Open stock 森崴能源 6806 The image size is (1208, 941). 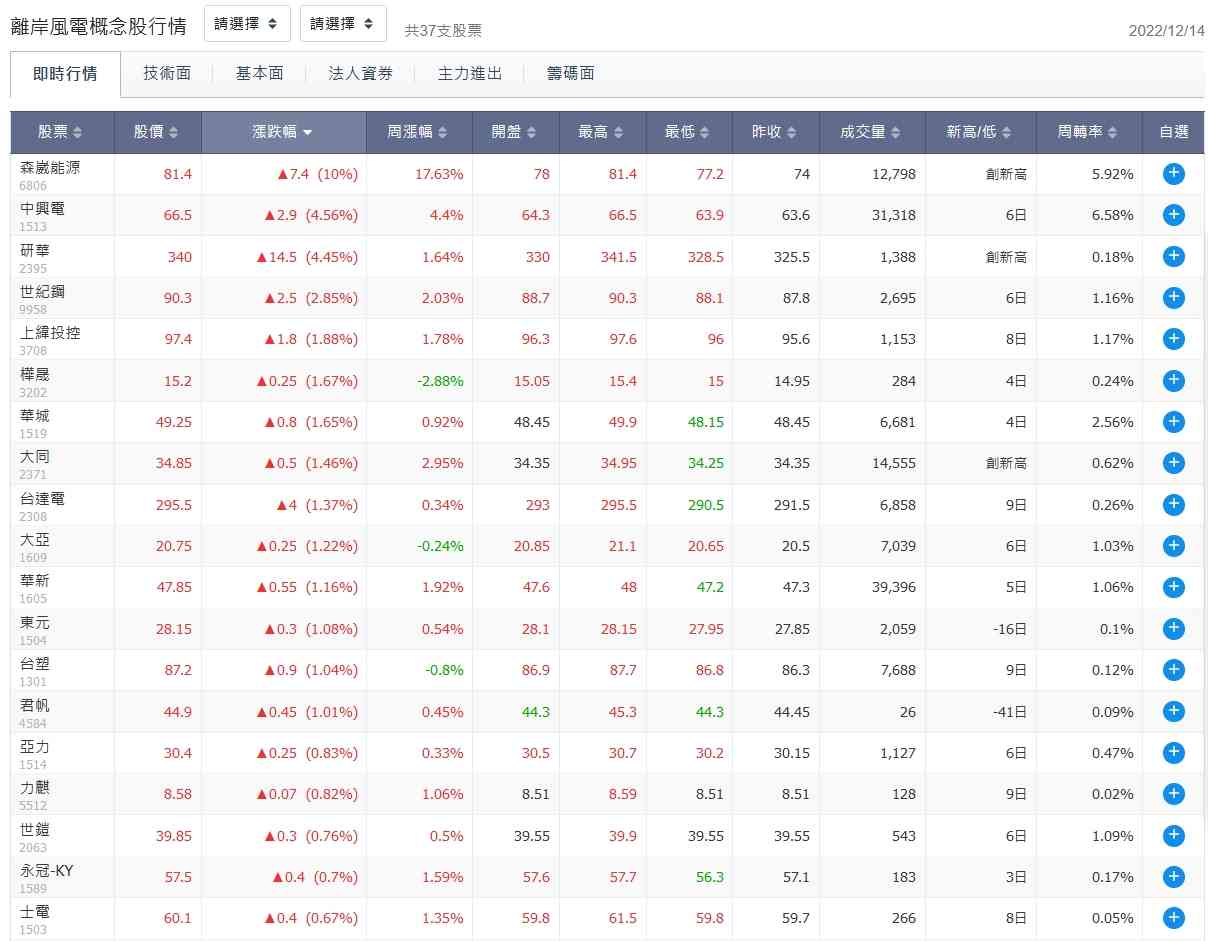pyautogui.click(x=50, y=174)
